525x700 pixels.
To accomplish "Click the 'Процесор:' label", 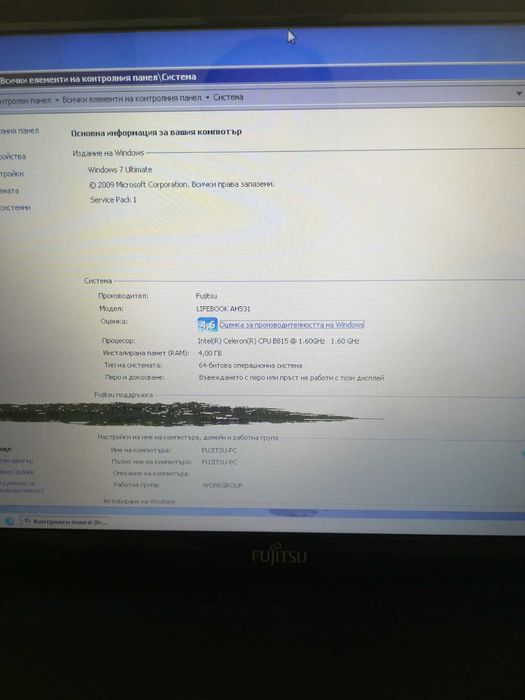I will (x=118, y=341).
